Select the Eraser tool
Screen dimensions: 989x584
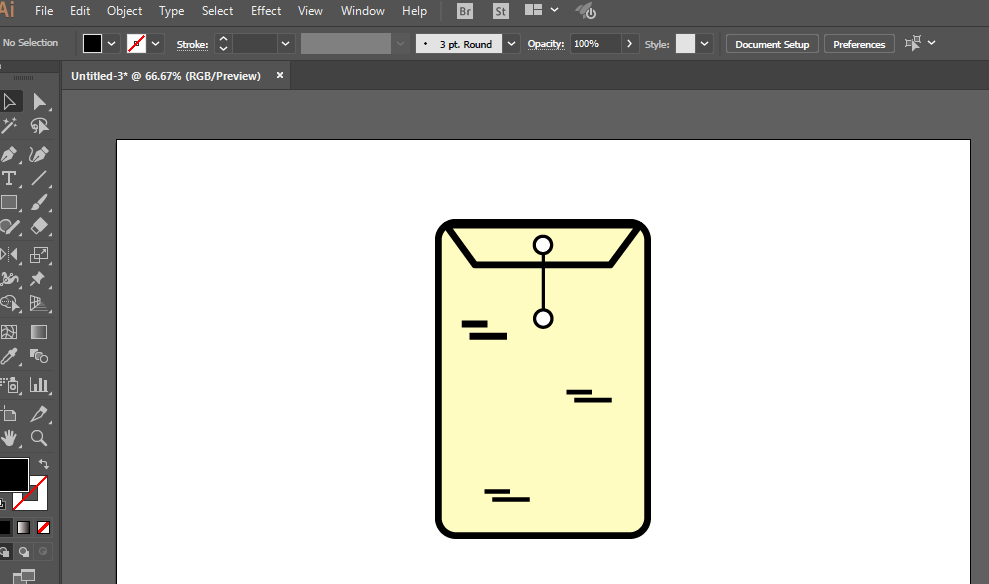[x=39, y=226]
